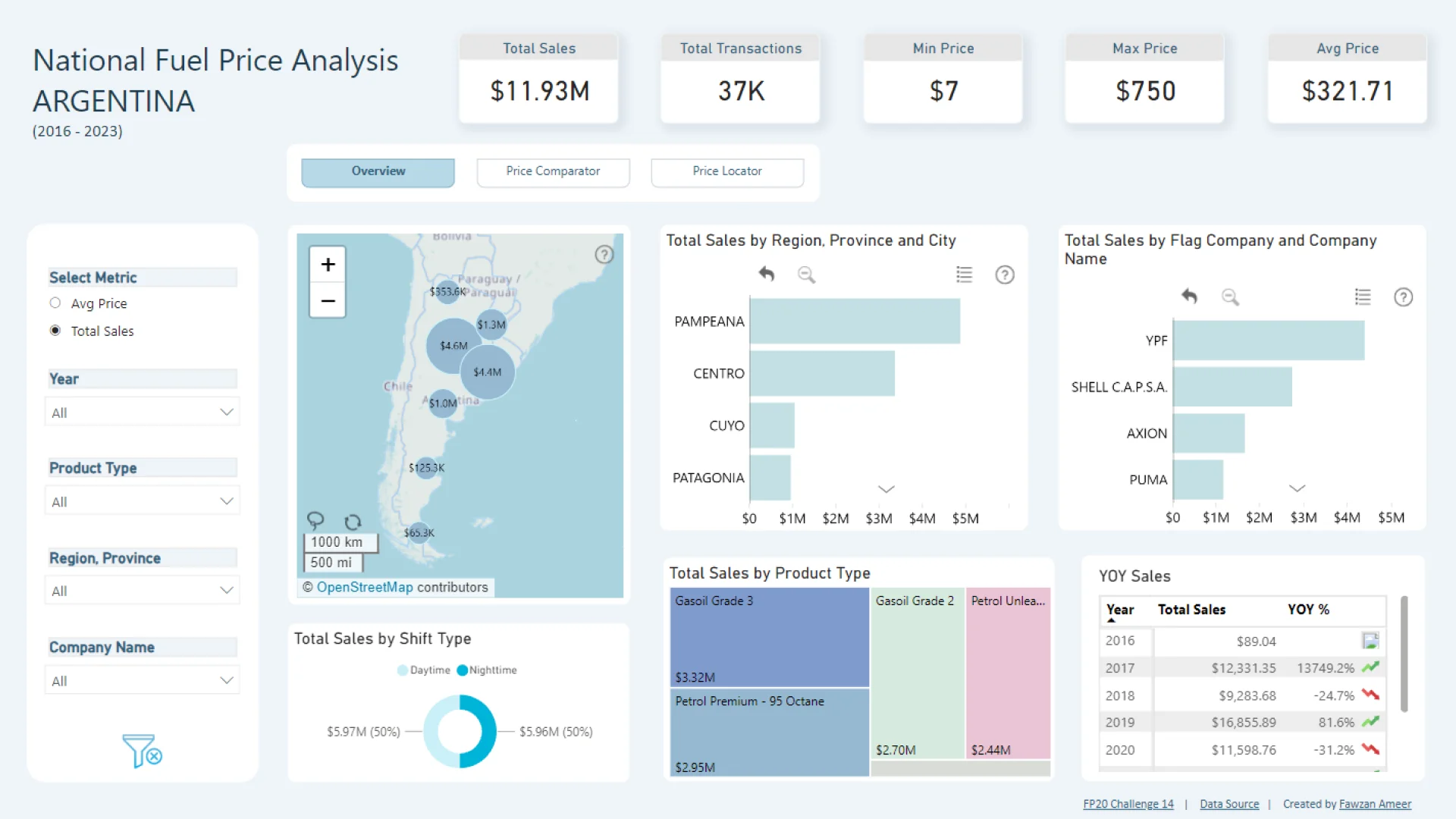Screen dimensions: 1456x819
Task: Zoom out on the map with minus button
Action: (328, 300)
